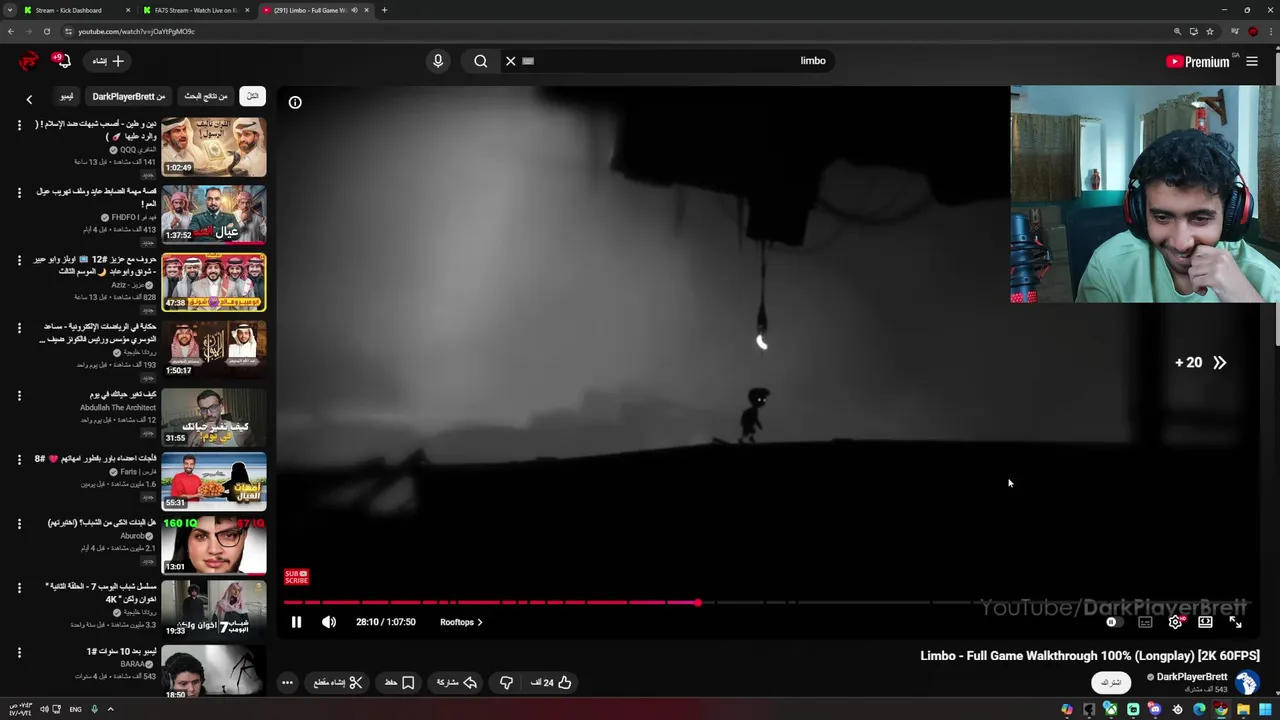Show more filter chips with the left arrow

tap(29, 99)
